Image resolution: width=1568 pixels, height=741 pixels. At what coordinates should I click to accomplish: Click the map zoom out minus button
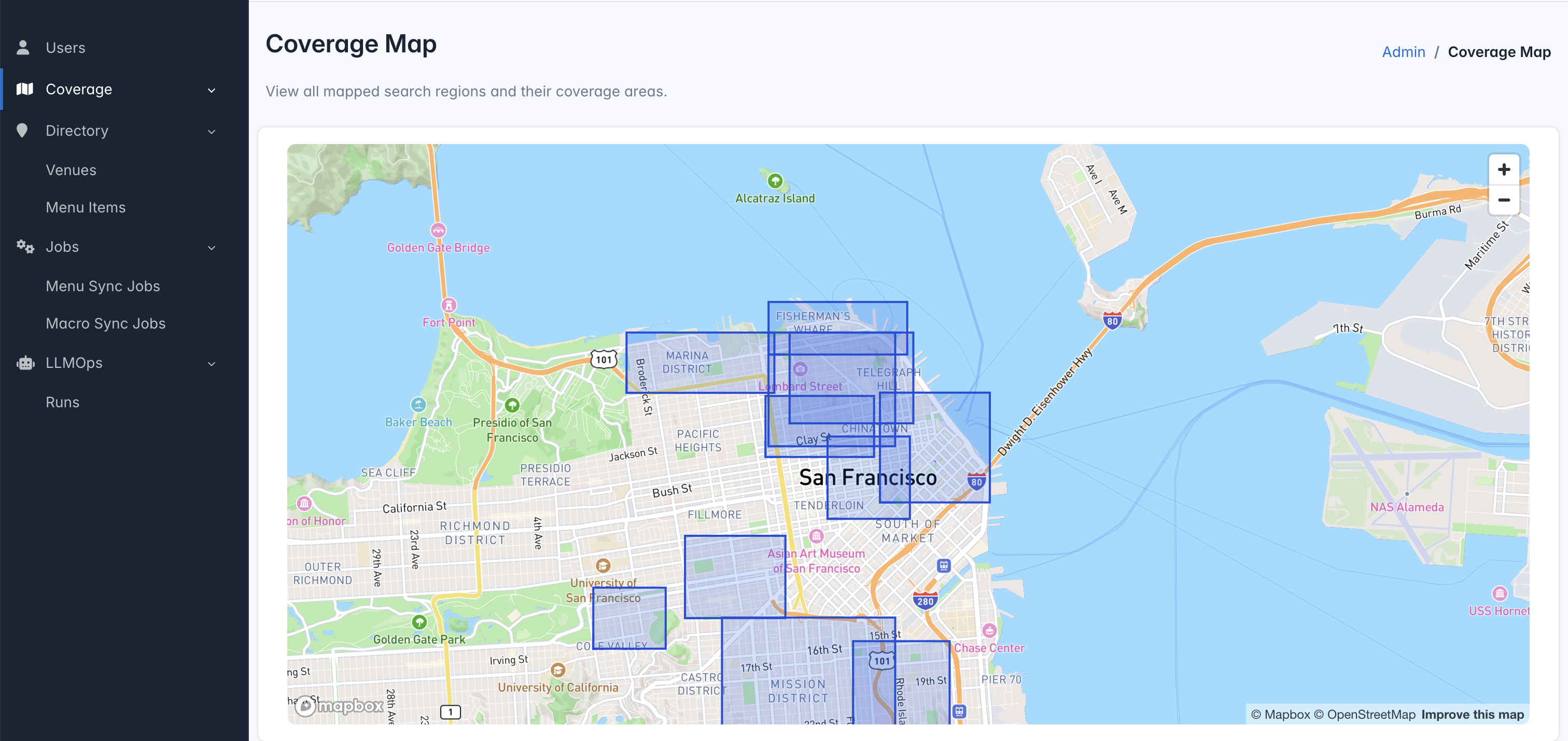coord(1504,200)
